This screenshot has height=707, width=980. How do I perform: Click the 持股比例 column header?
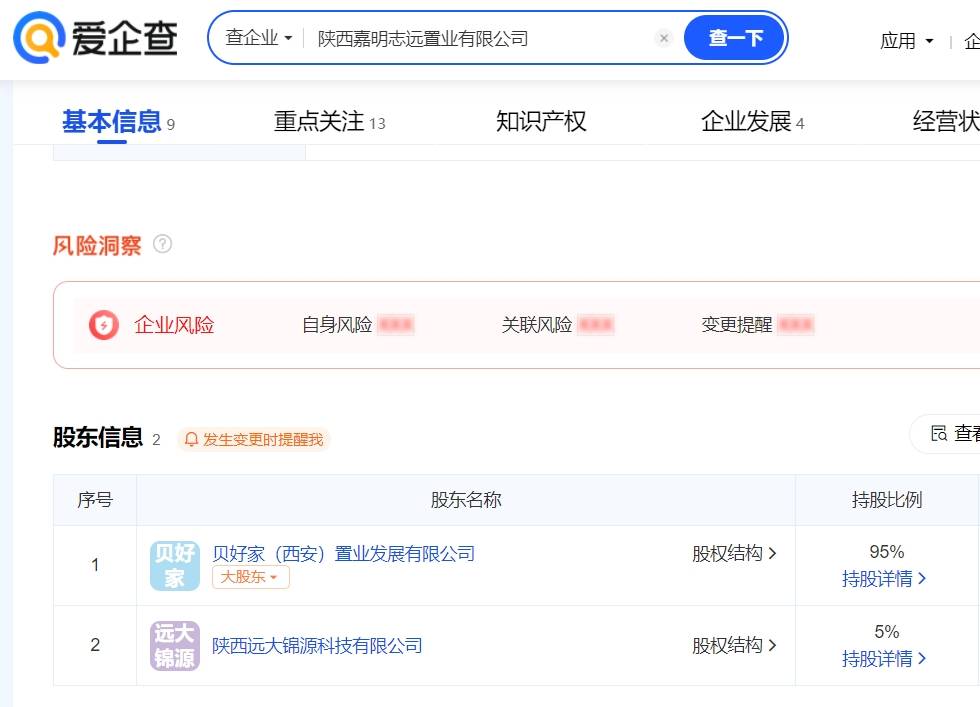[x=887, y=500]
